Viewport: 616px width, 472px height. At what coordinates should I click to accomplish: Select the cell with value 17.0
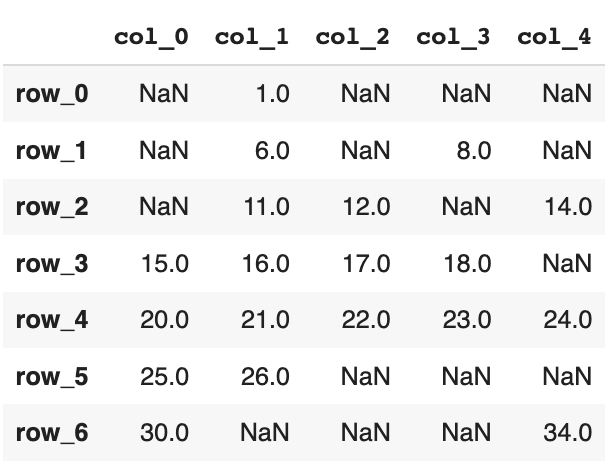point(366,264)
